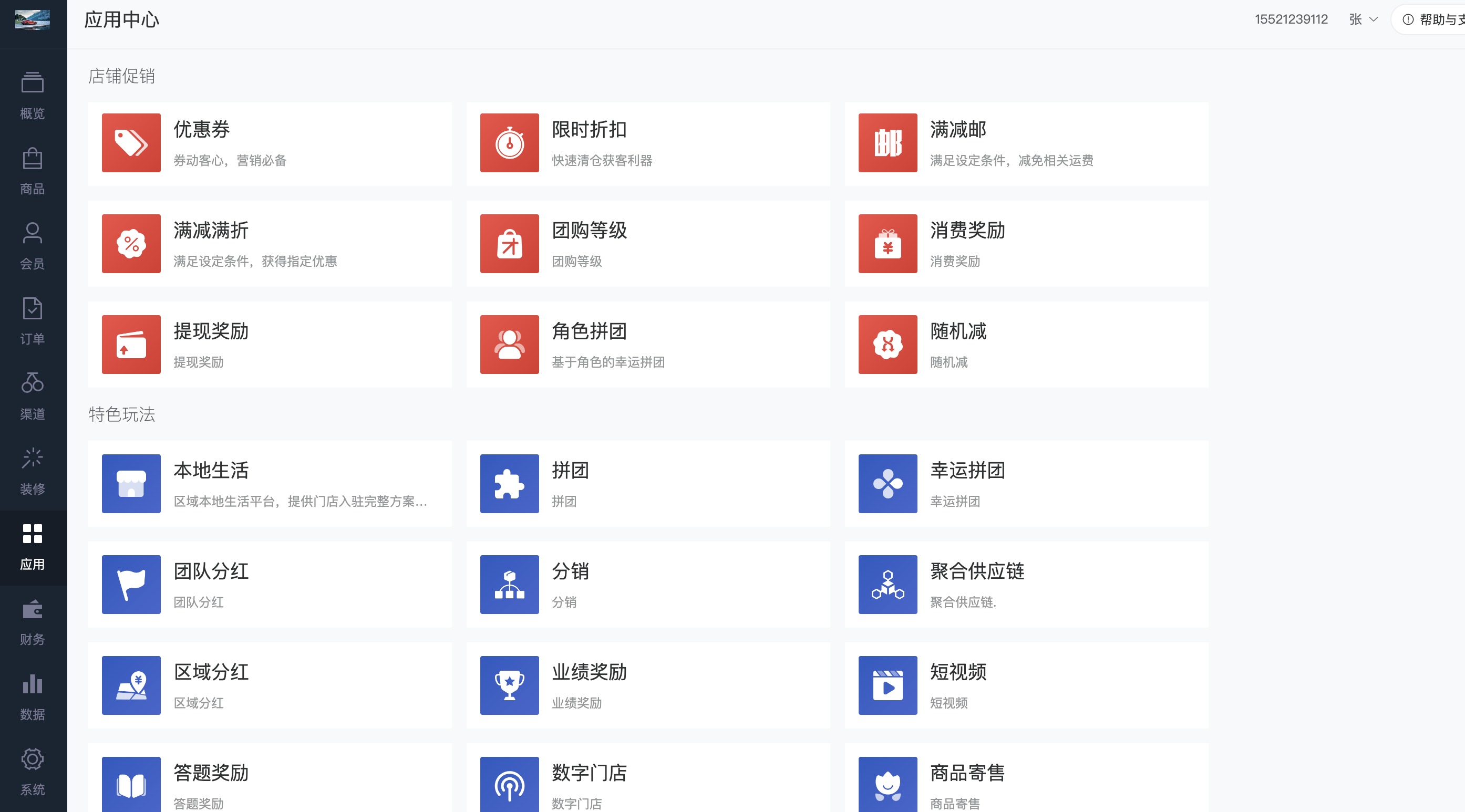Select the 满减满折 percent badge icon
This screenshot has width=1465, height=812.
click(131, 243)
